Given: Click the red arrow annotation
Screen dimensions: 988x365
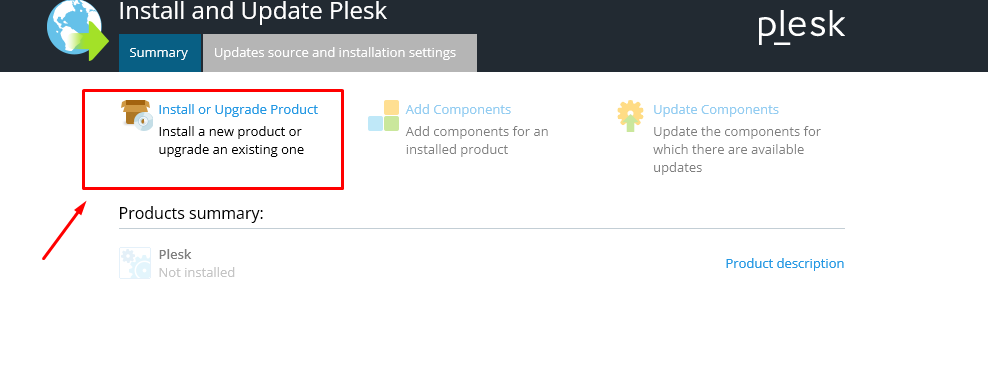Looking at the screenshot, I should [x=63, y=231].
